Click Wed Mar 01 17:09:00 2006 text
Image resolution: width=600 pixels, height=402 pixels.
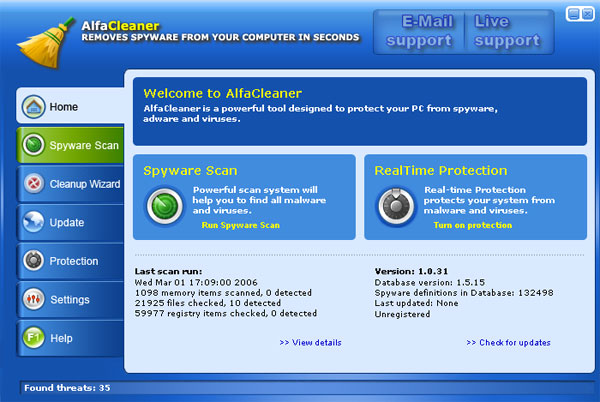(x=196, y=282)
